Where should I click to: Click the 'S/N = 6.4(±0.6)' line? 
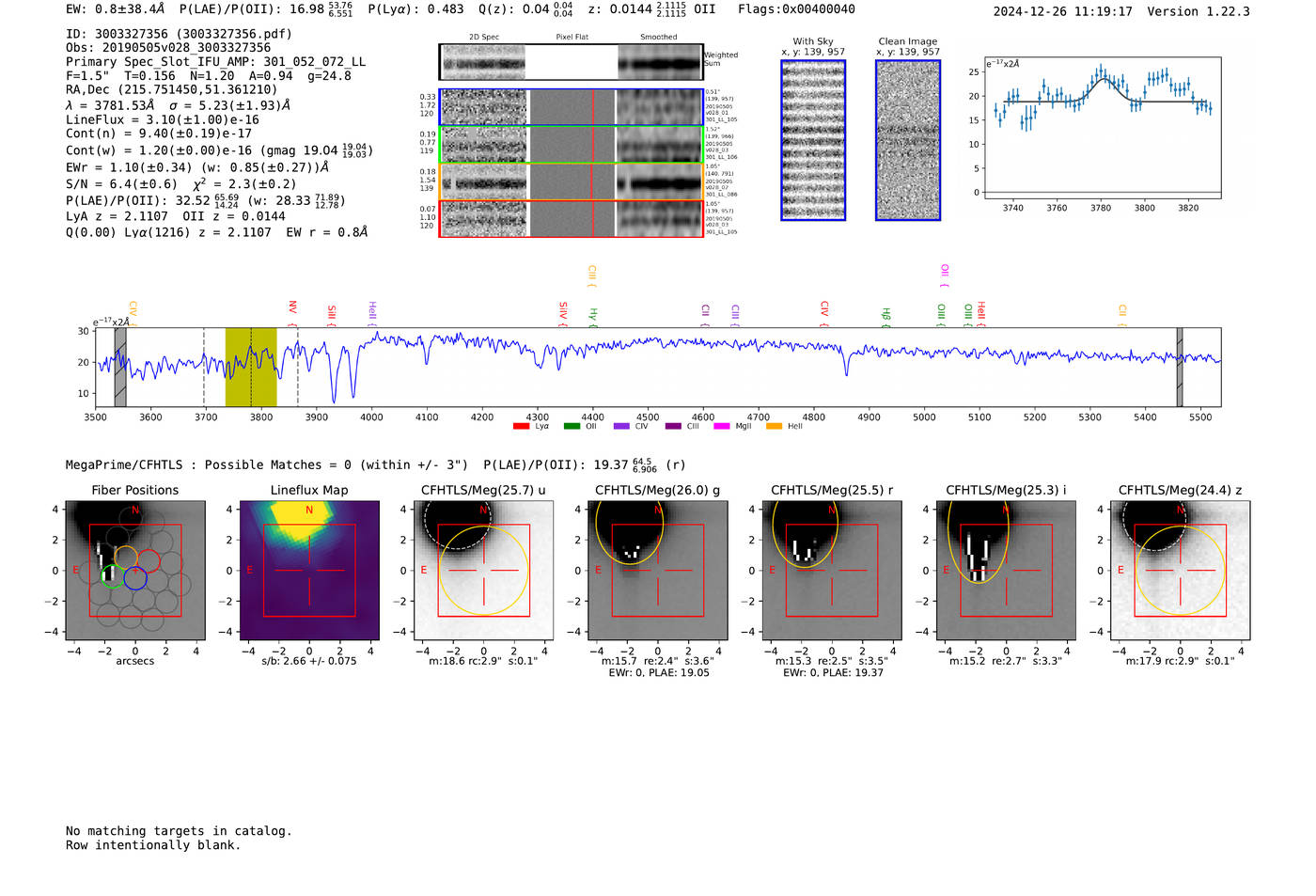click(121, 184)
